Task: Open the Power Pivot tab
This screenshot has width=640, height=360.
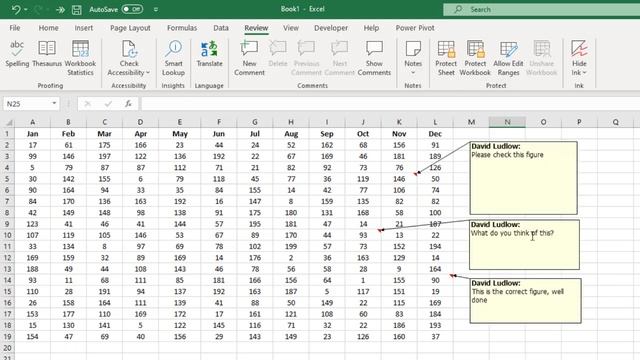Action: pyautogui.click(x=415, y=28)
